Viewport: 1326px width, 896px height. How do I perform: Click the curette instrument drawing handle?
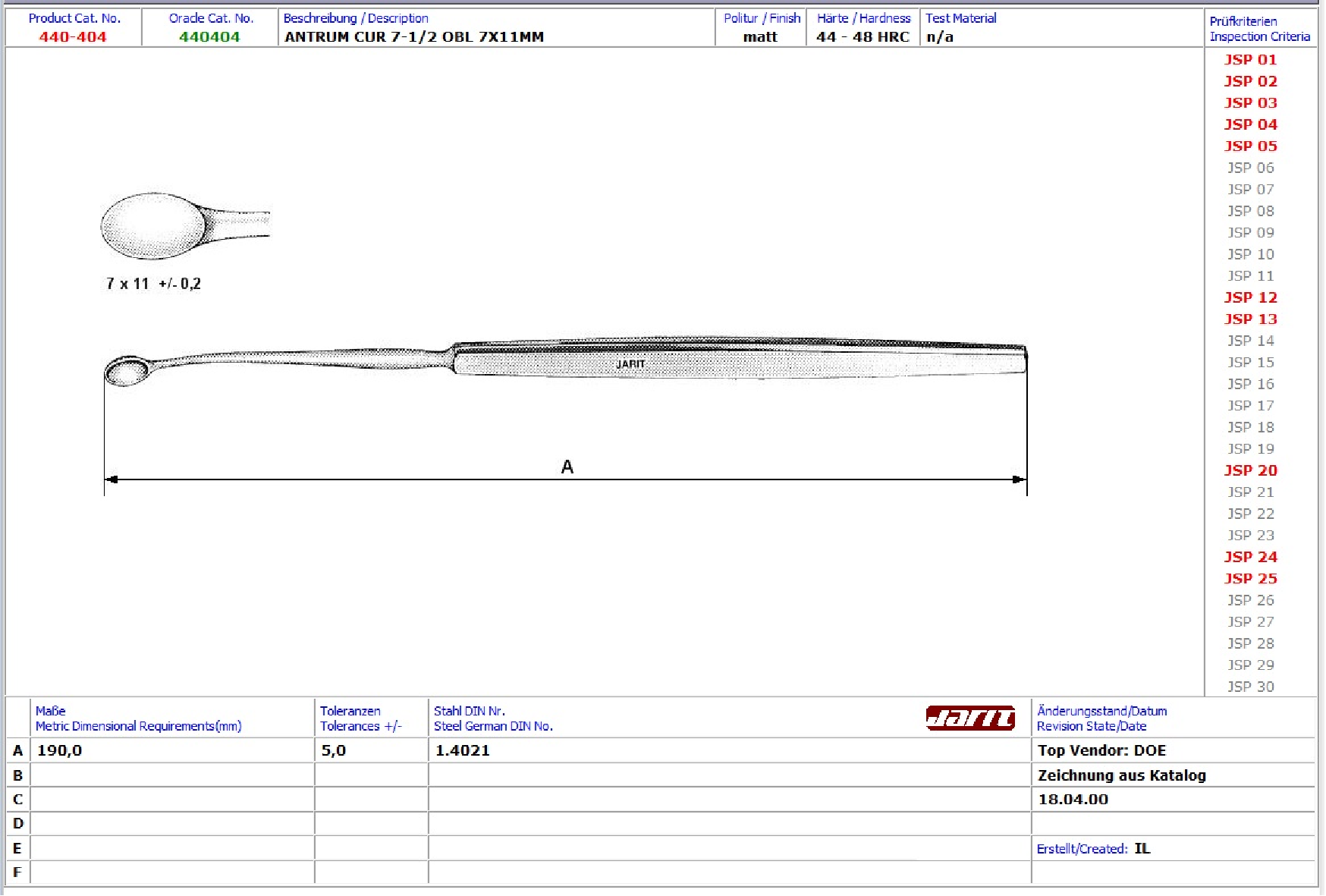(x=739, y=360)
